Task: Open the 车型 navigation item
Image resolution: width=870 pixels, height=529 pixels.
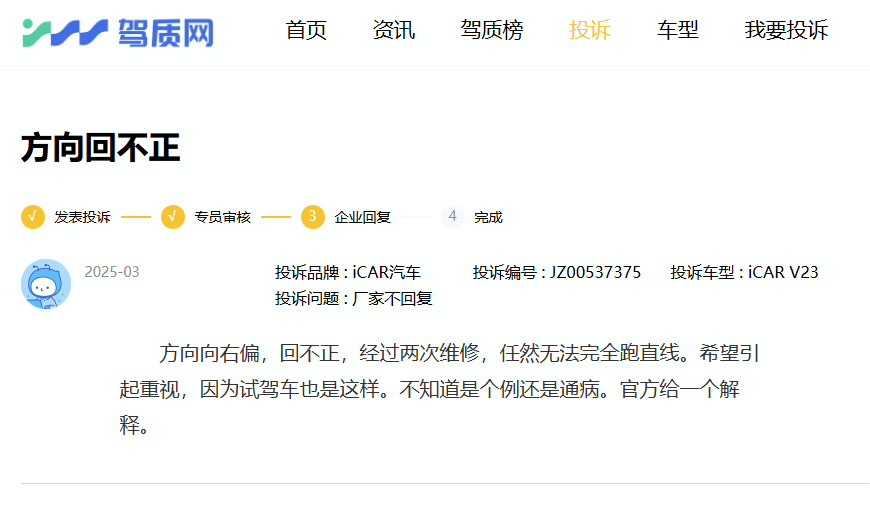Action: 677,30
